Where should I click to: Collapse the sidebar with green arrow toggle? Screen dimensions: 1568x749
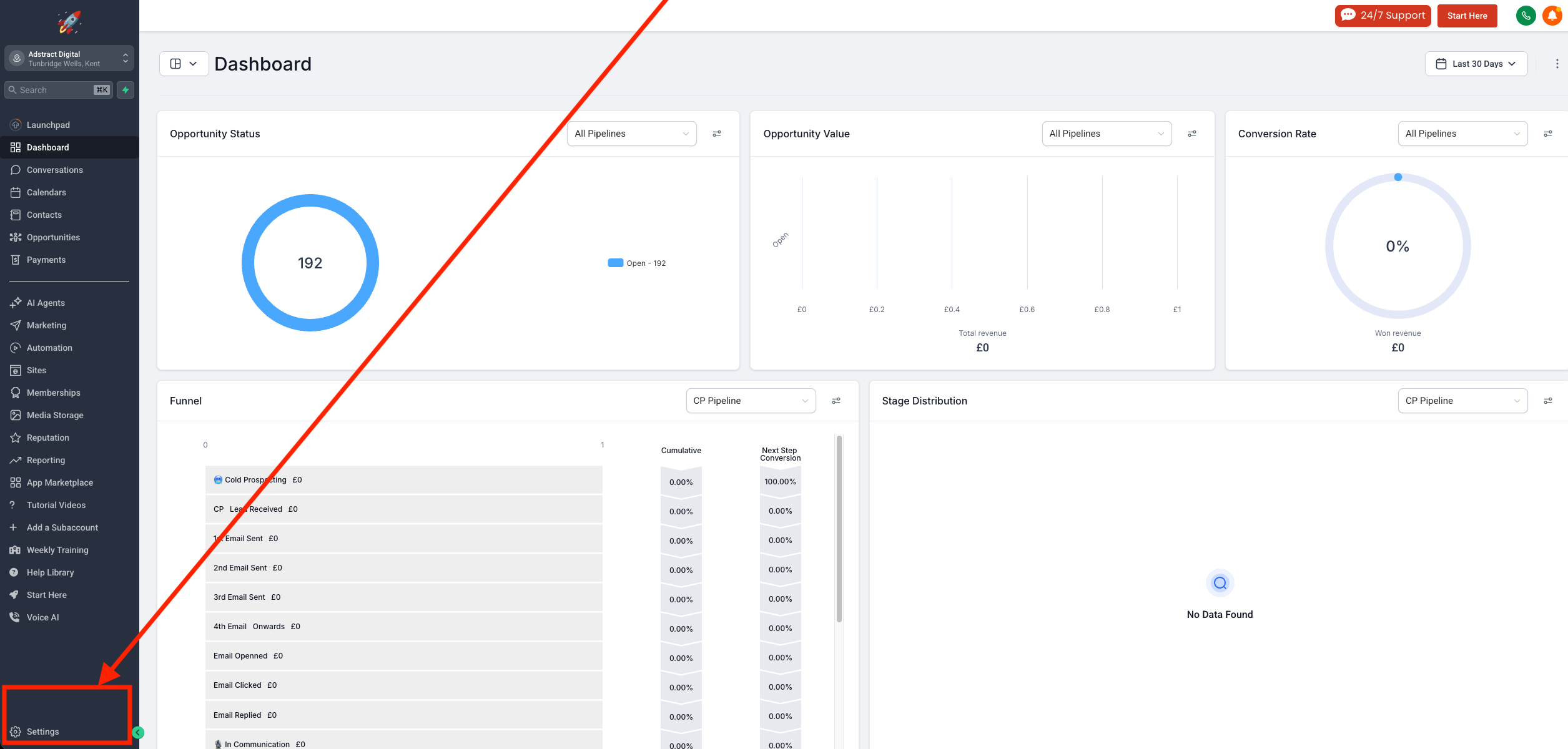[x=138, y=733]
